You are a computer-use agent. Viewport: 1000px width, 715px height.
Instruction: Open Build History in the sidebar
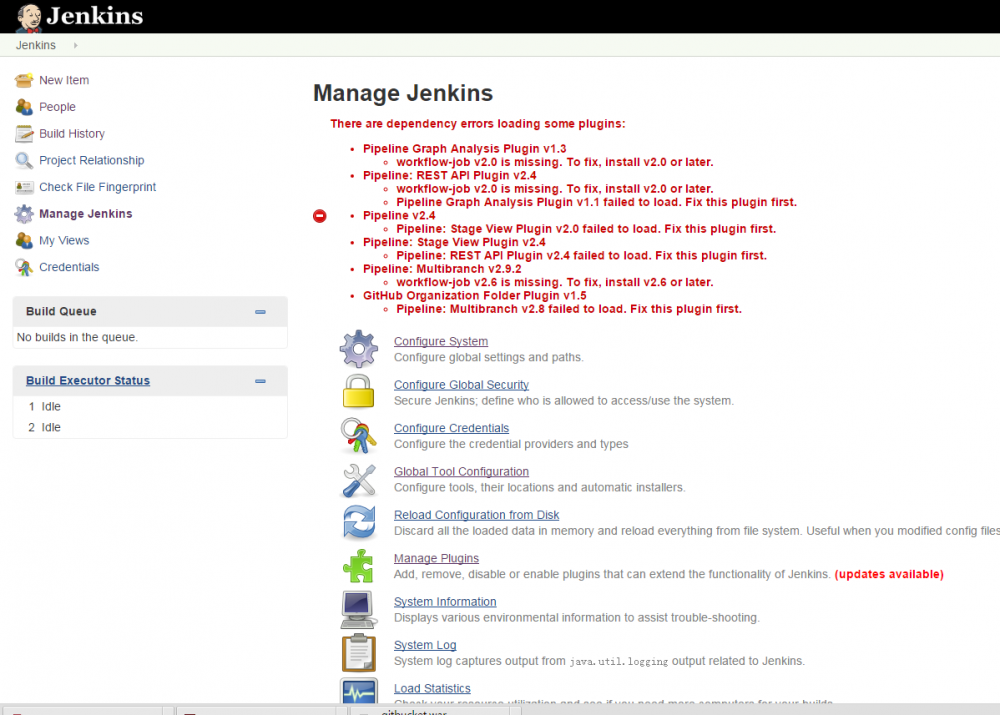(x=72, y=134)
